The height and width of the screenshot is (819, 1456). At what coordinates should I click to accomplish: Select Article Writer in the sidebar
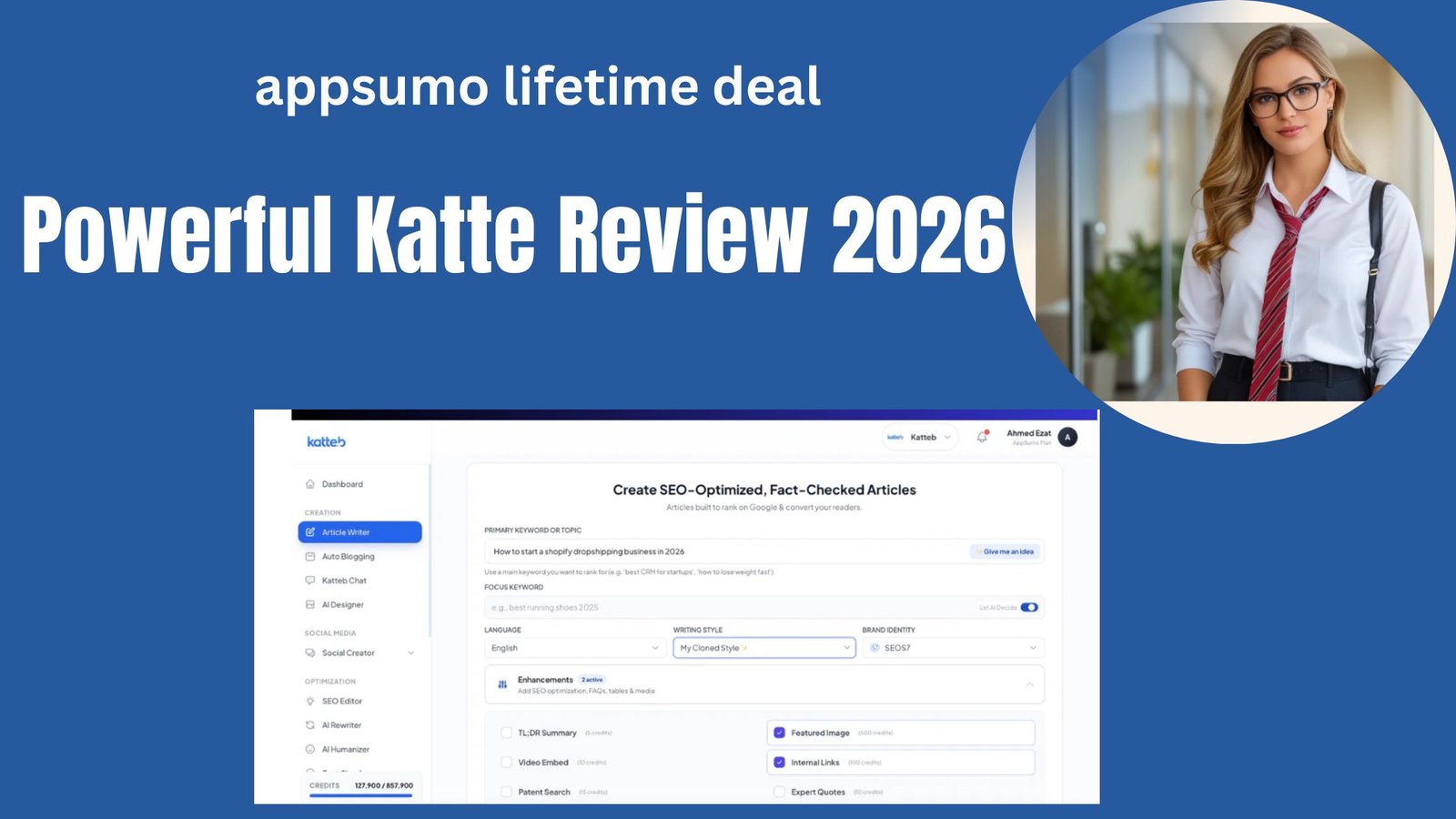pyautogui.click(x=360, y=532)
